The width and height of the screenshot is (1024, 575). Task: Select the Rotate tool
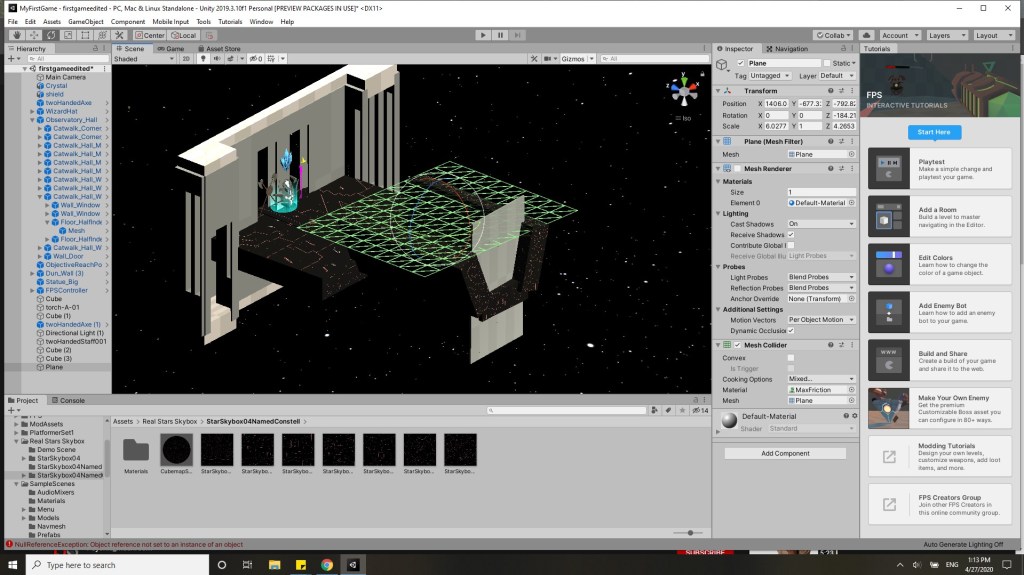point(49,35)
